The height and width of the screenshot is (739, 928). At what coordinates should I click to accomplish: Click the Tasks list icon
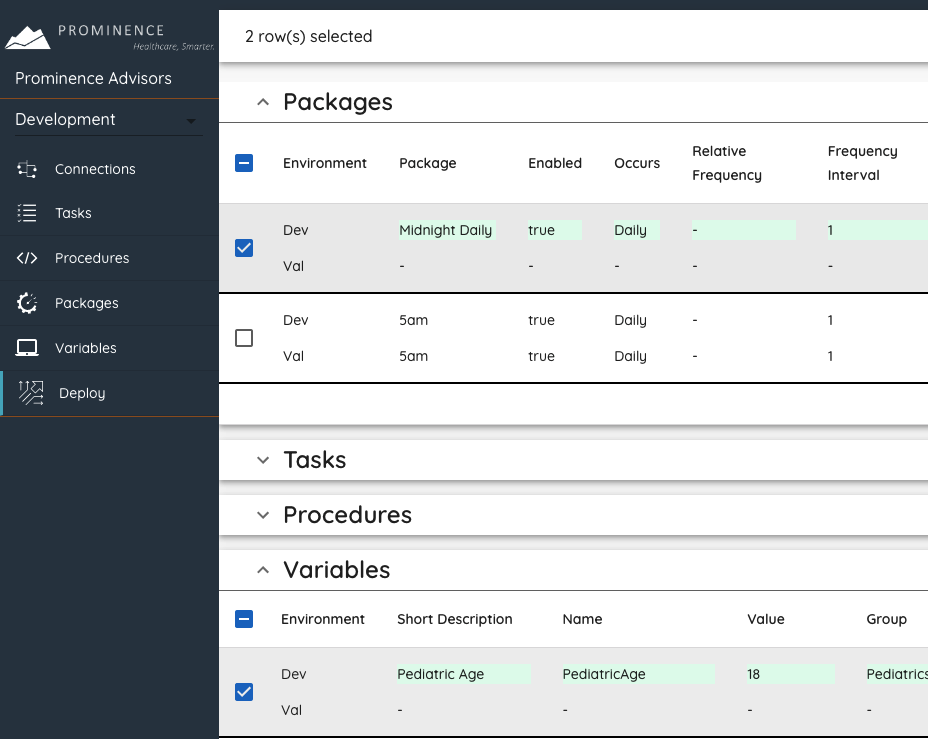click(x=27, y=213)
